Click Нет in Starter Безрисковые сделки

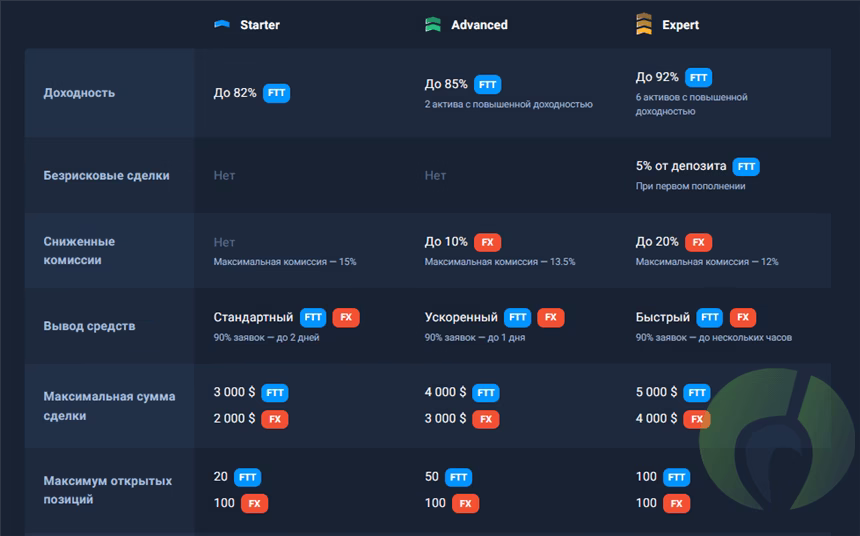224,176
